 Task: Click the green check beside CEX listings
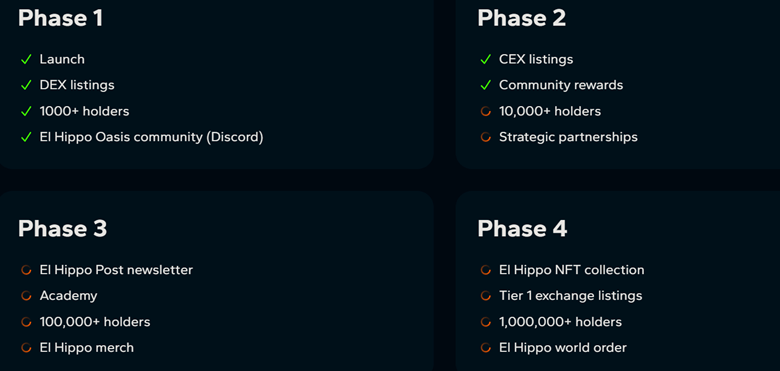[486, 60]
